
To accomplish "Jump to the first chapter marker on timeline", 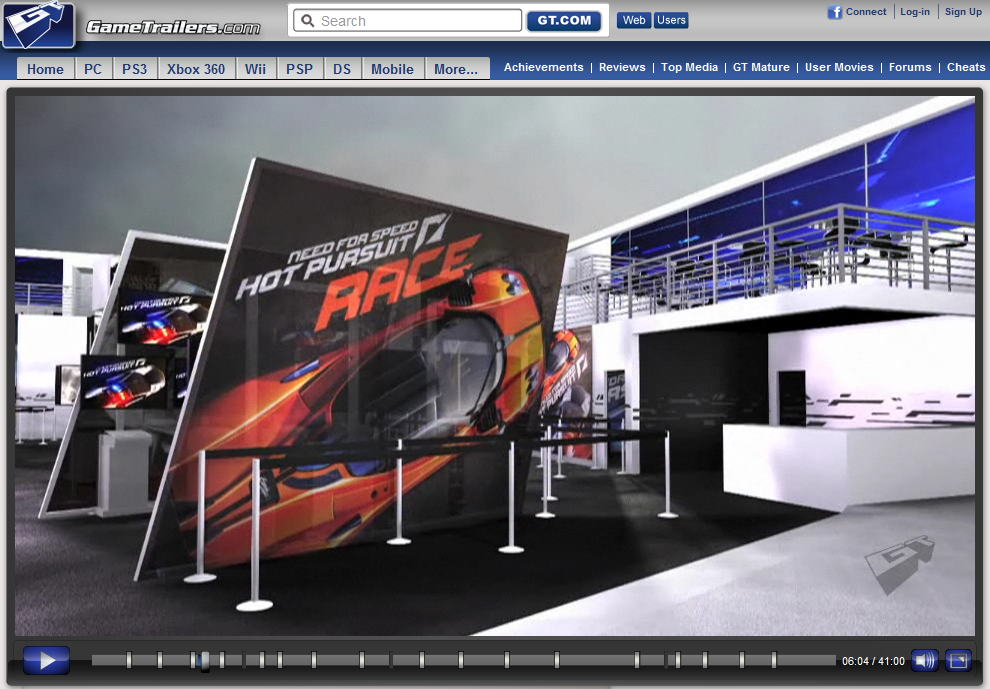I will (129, 661).
